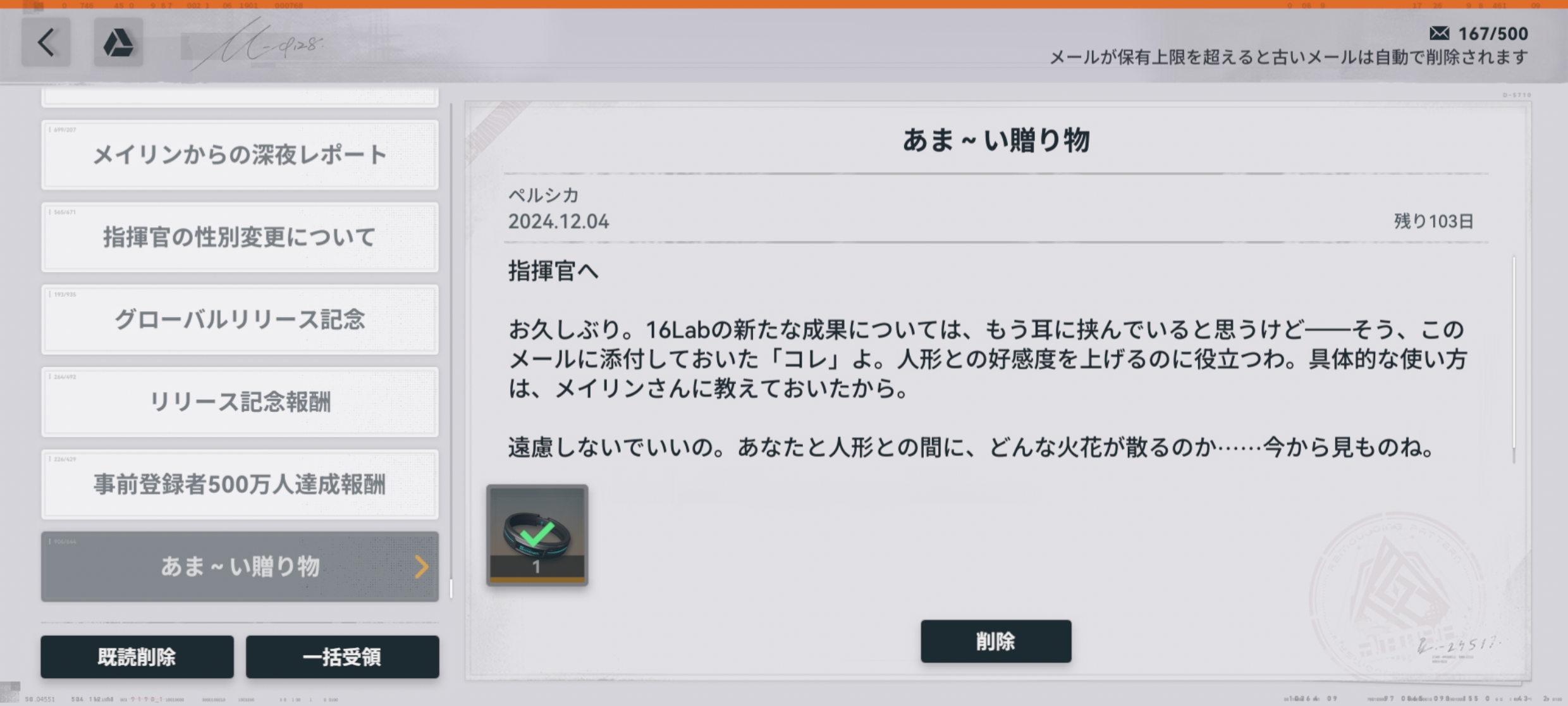Open メイリンからの深夜レポート mail
This screenshot has height=706, width=1568.
(x=240, y=155)
